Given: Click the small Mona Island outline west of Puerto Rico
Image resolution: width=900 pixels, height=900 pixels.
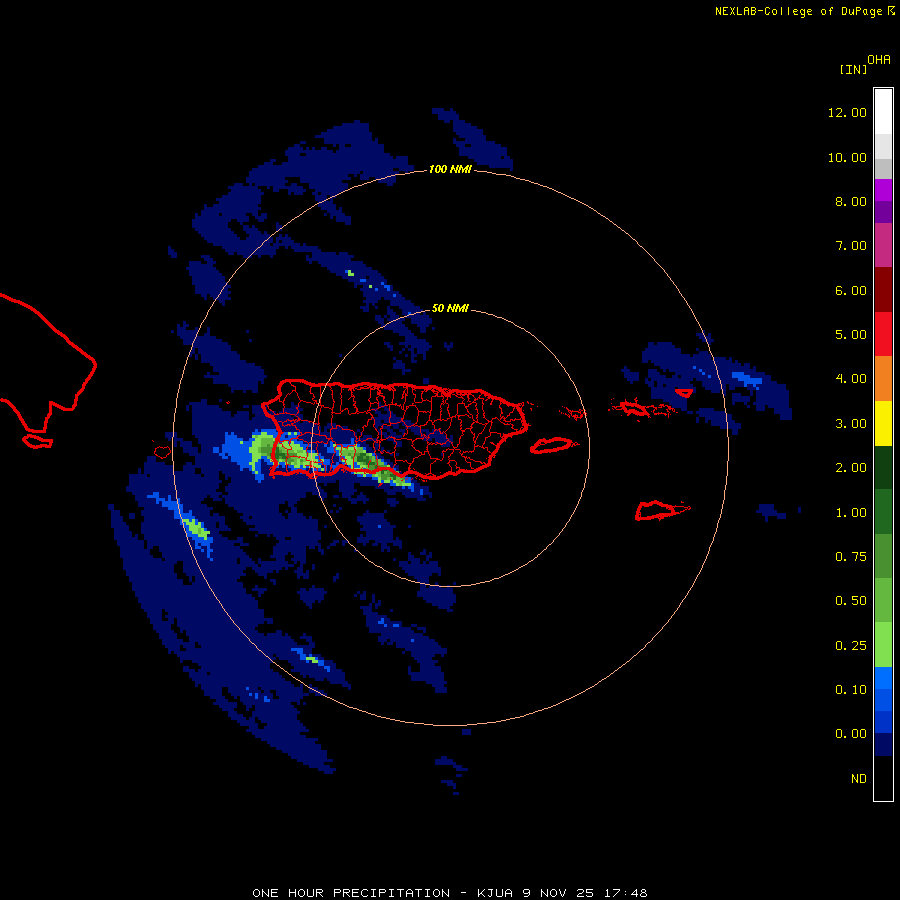Looking at the screenshot, I should point(162,452).
